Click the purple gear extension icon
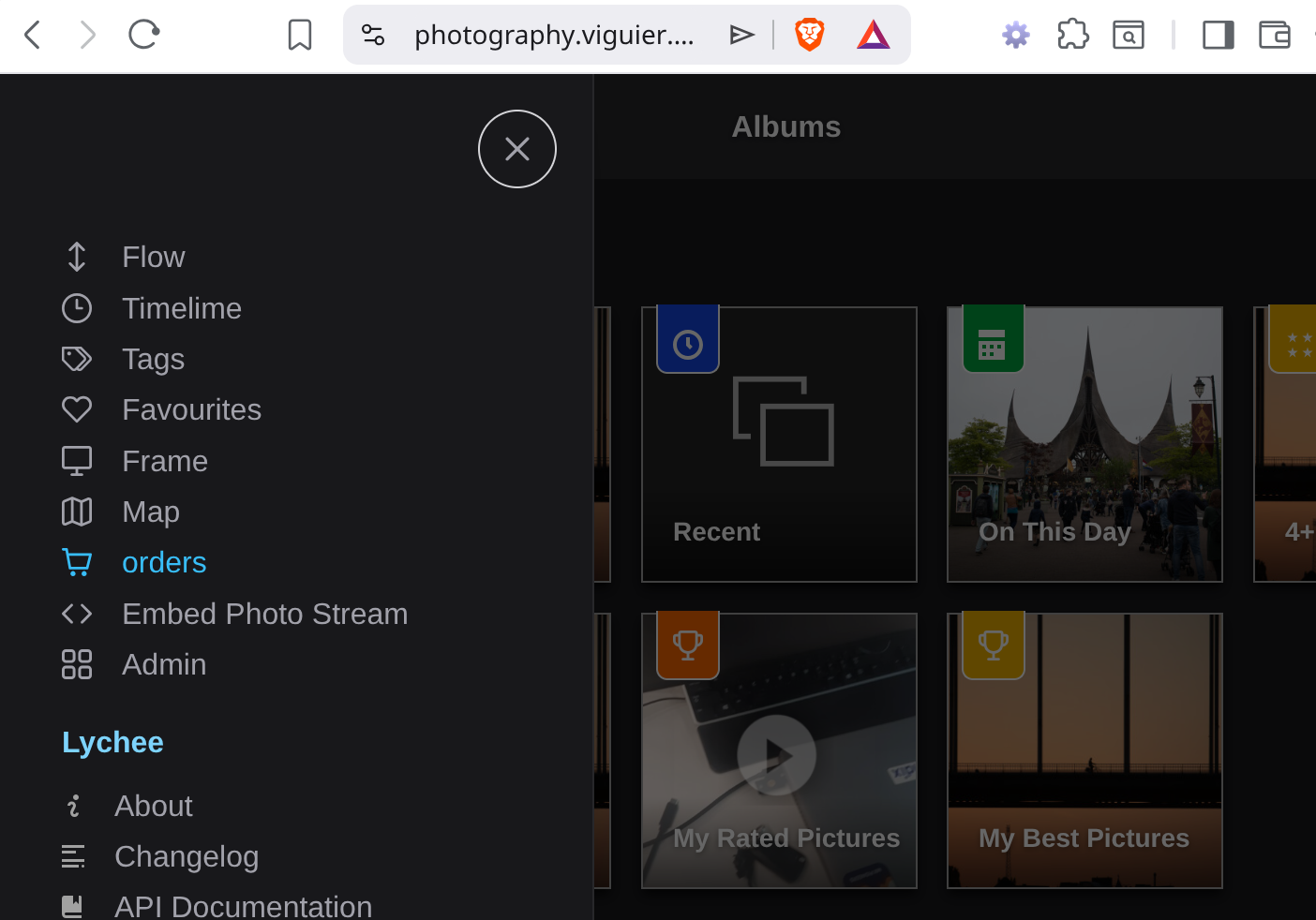This screenshot has width=1316, height=920. point(1016,36)
